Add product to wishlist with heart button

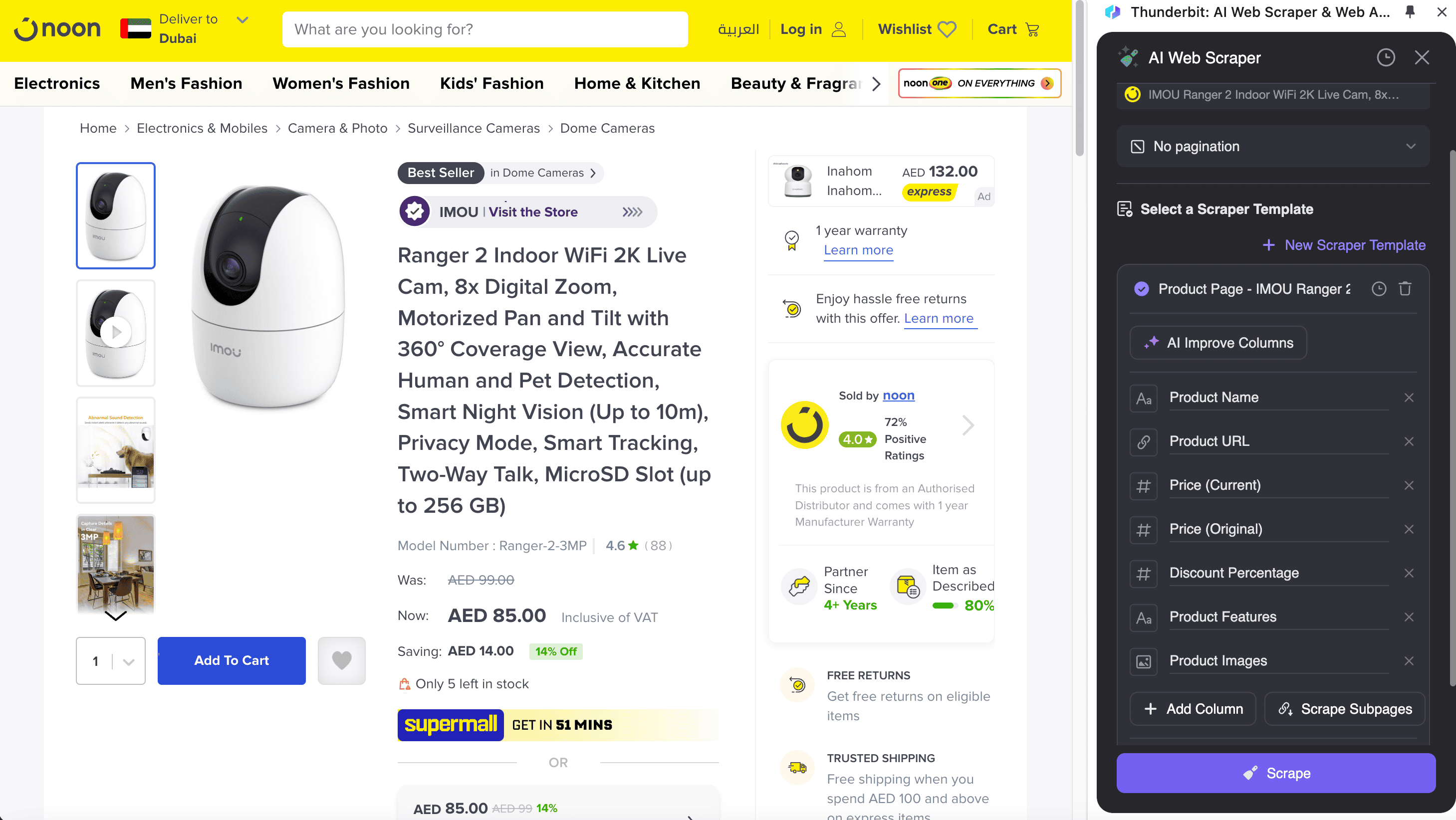(341, 660)
